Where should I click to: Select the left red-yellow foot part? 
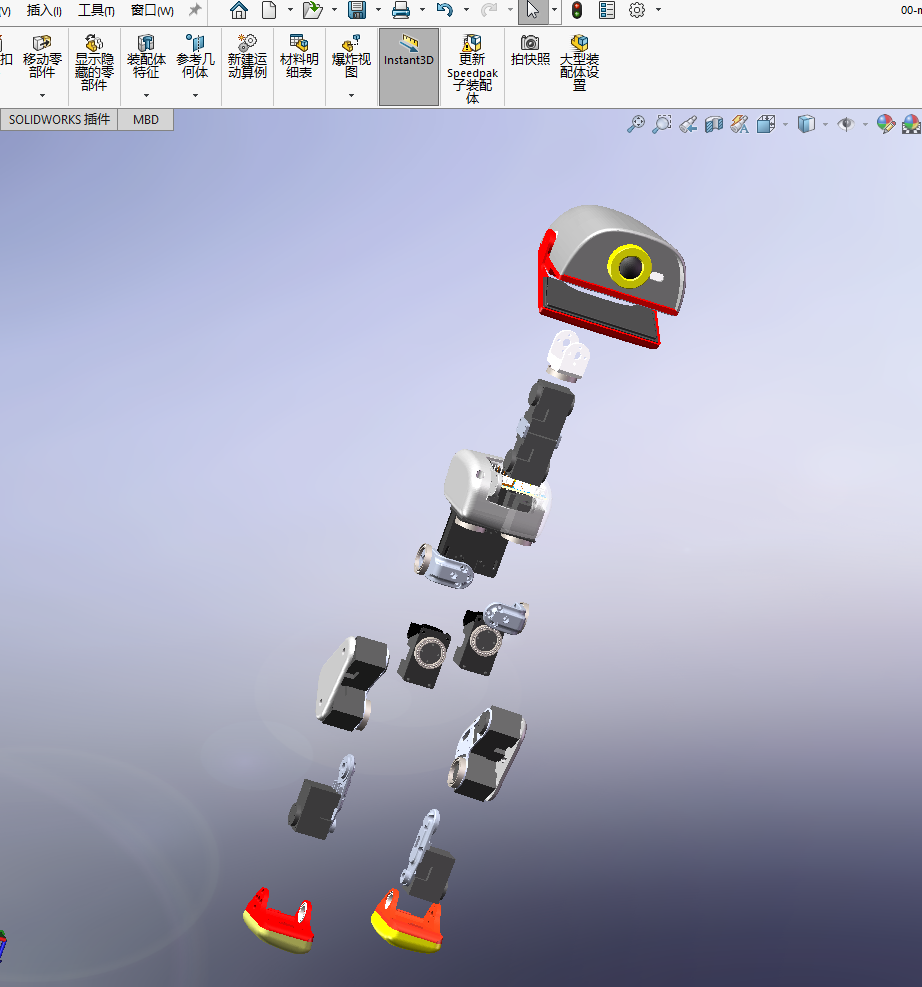(279, 920)
